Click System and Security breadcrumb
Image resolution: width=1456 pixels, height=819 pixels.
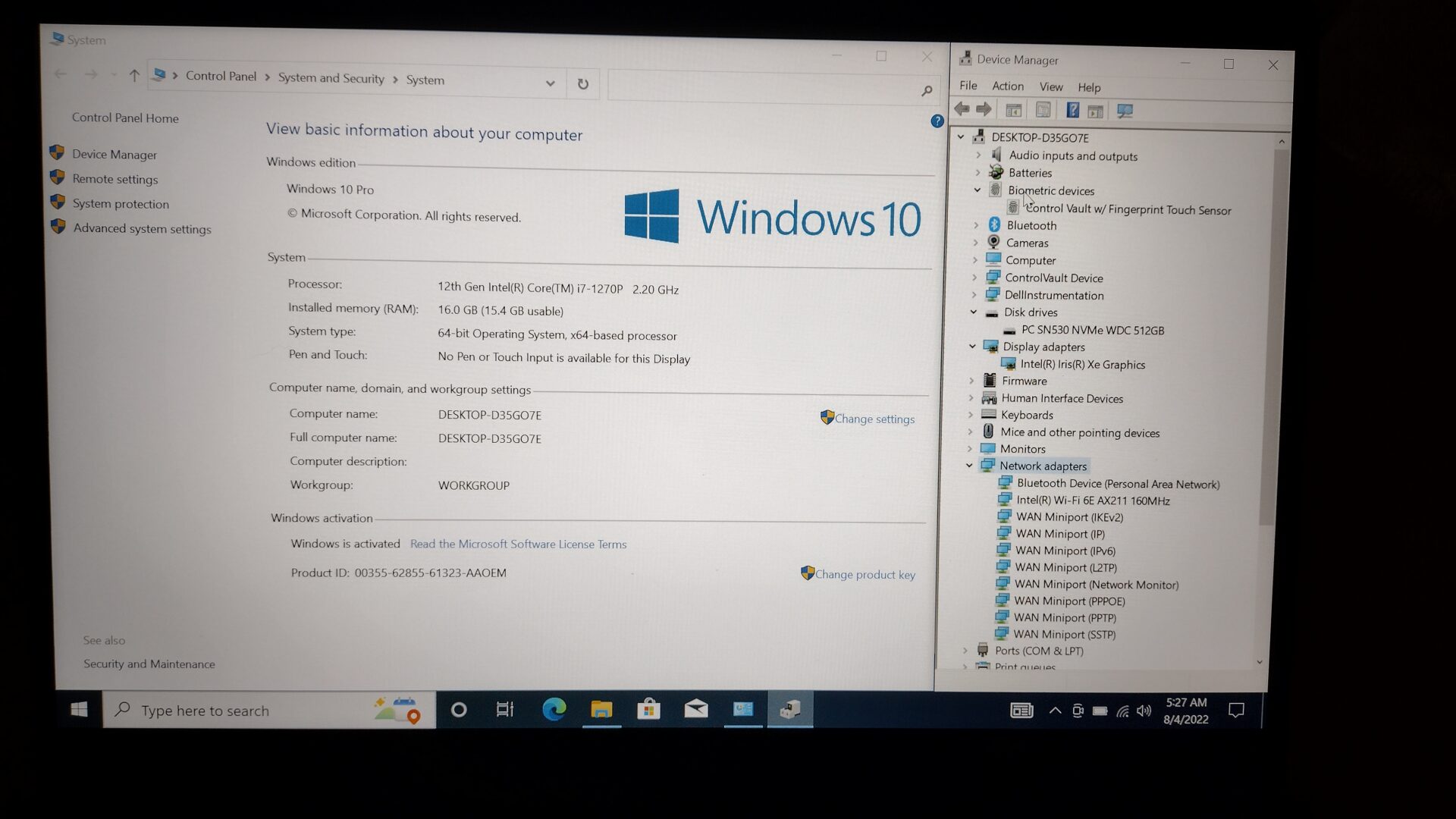click(331, 78)
